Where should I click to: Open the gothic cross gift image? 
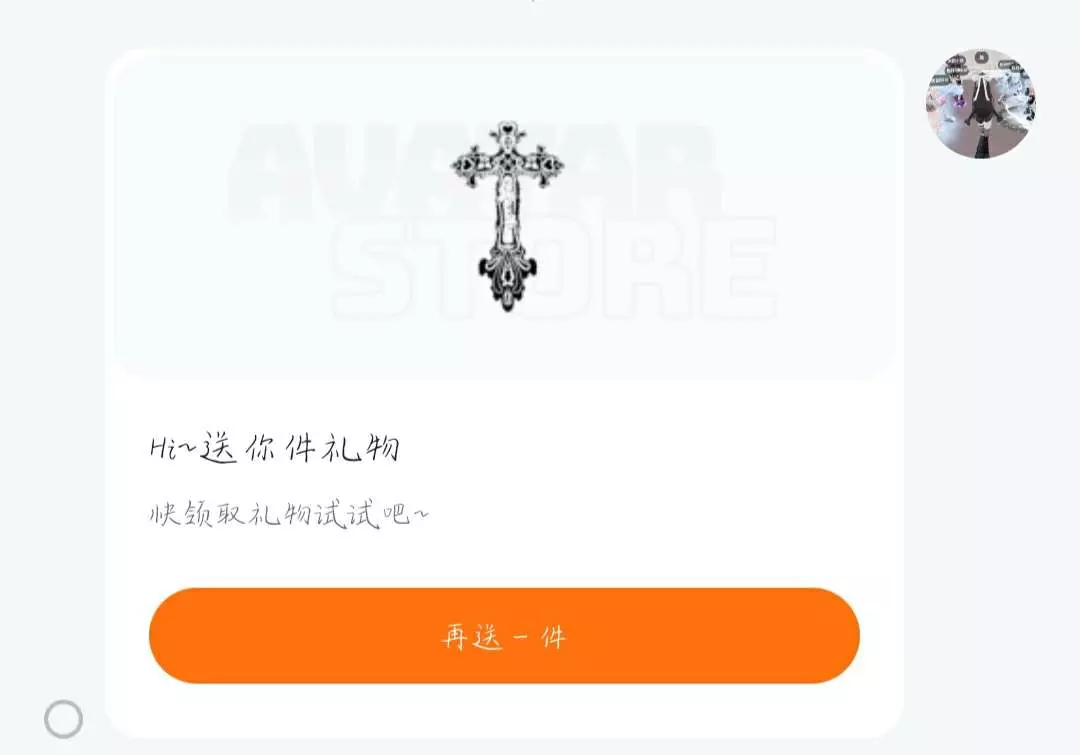coord(508,216)
